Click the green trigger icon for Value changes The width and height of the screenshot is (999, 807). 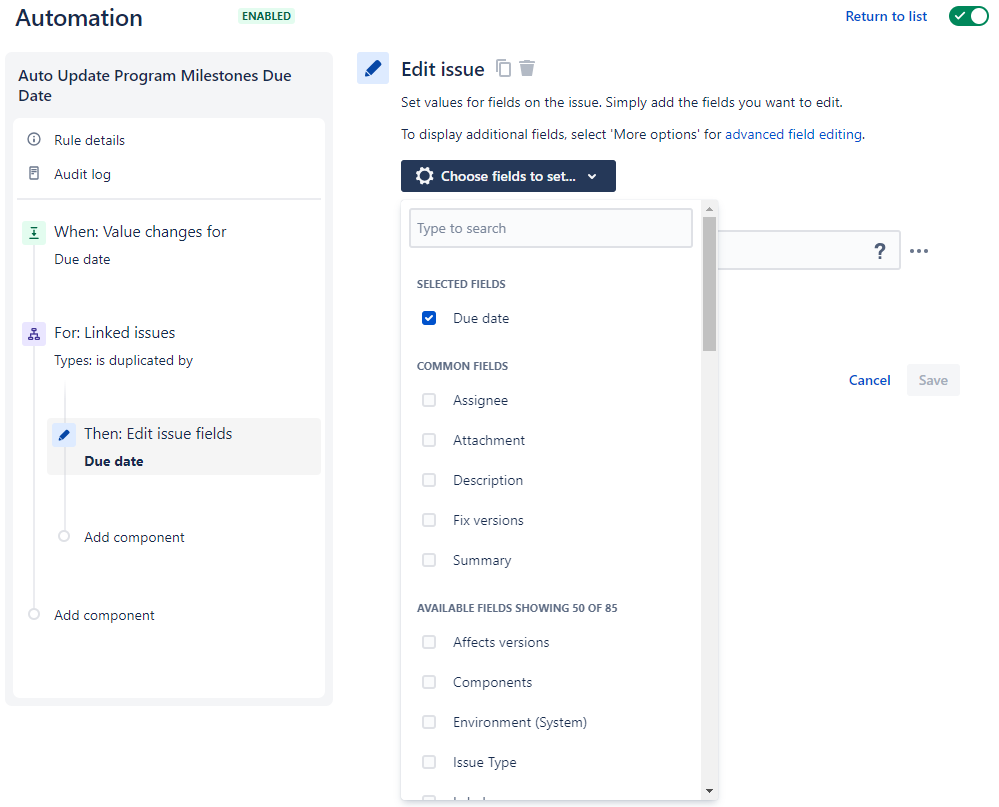[x=34, y=232]
